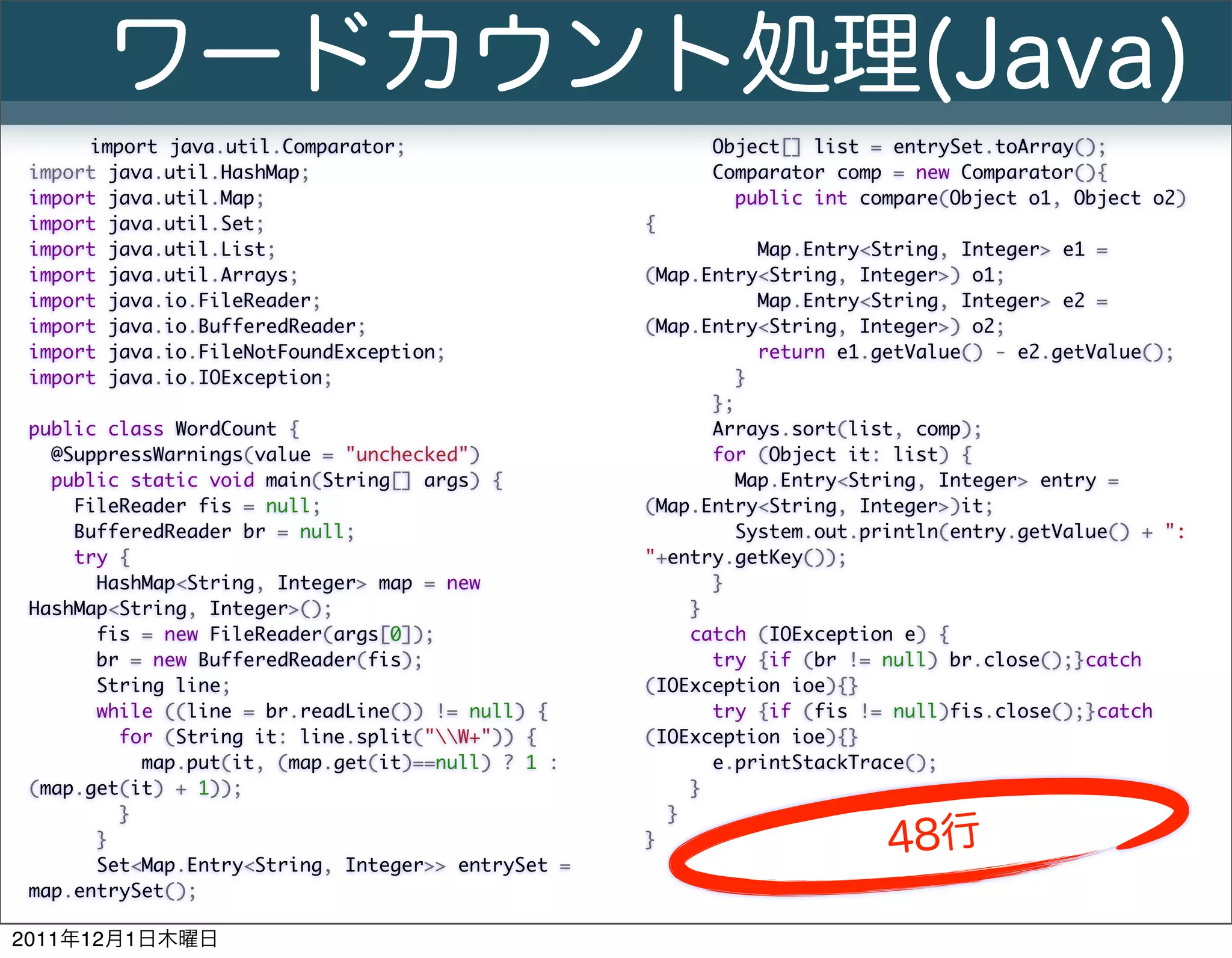This screenshot has width=1232, height=958.
Task: Click the line 'import java.util.Arrays;'
Action: point(164,275)
